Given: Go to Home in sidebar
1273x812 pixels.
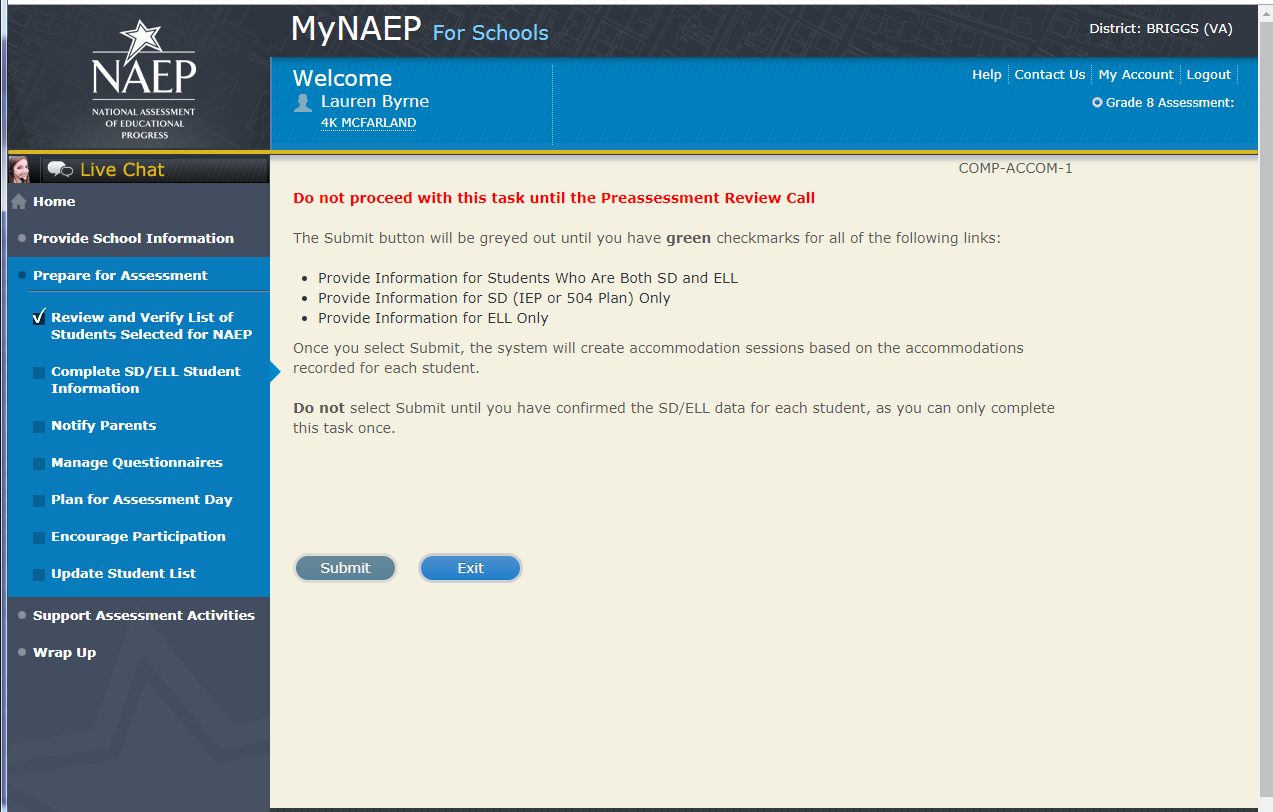Looking at the screenshot, I should 54,201.
